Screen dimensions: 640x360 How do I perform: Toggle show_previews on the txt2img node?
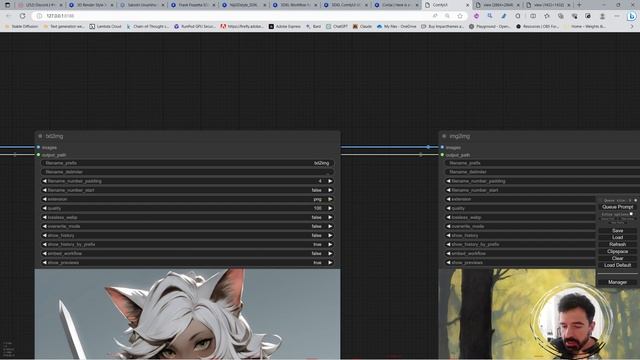pyautogui.click(x=187, y=263)
